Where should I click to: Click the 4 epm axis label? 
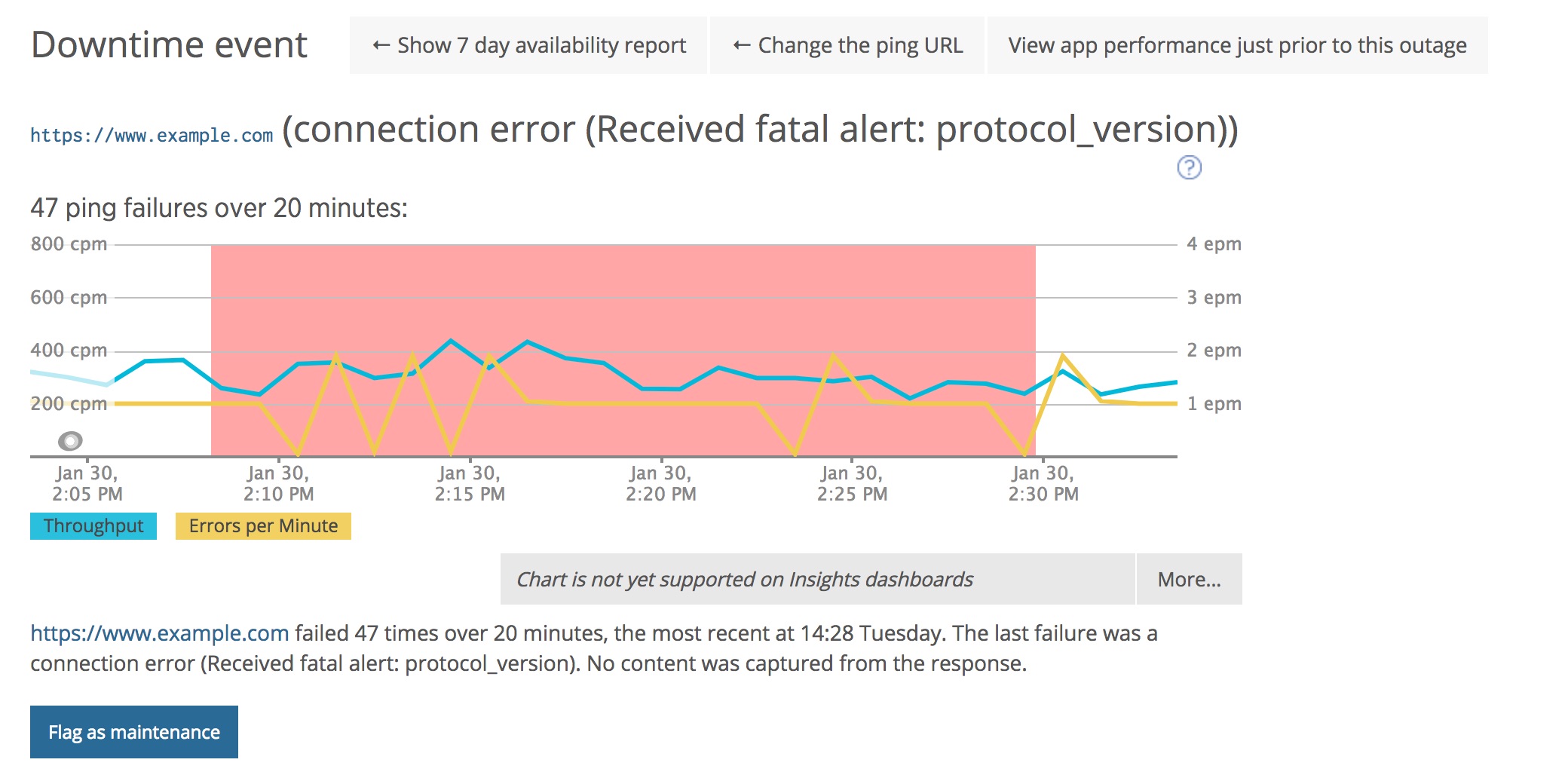click(1214, 244)
